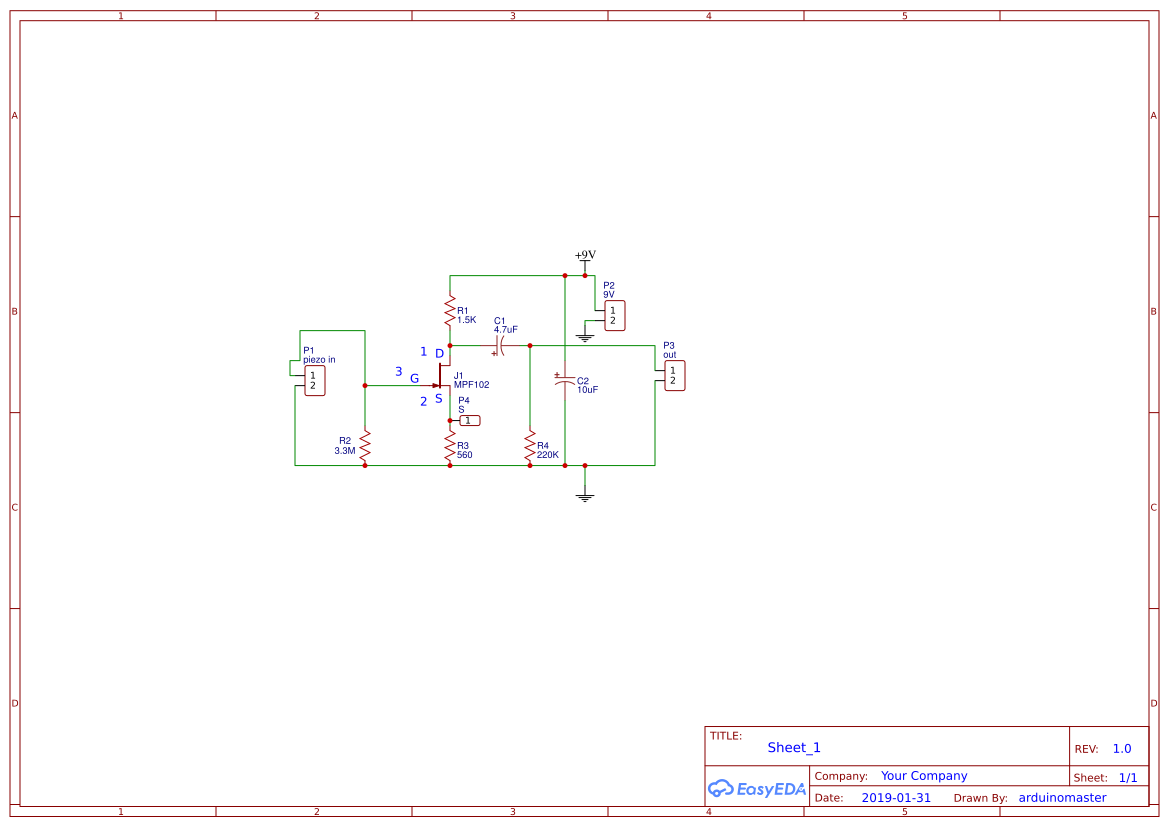Click the +9V power supply symbol
Screen dimensions: 1169x827
point(584,258)
